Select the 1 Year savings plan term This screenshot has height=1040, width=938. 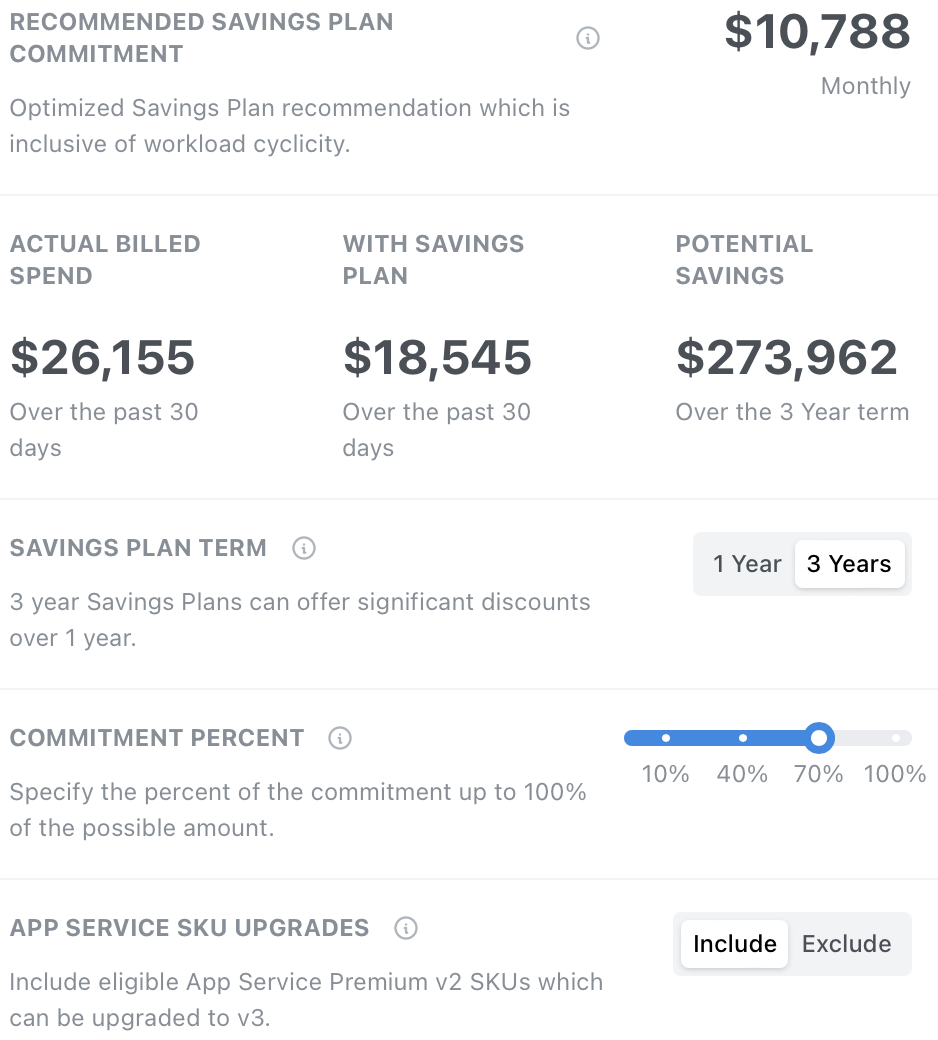pos(746,564)
